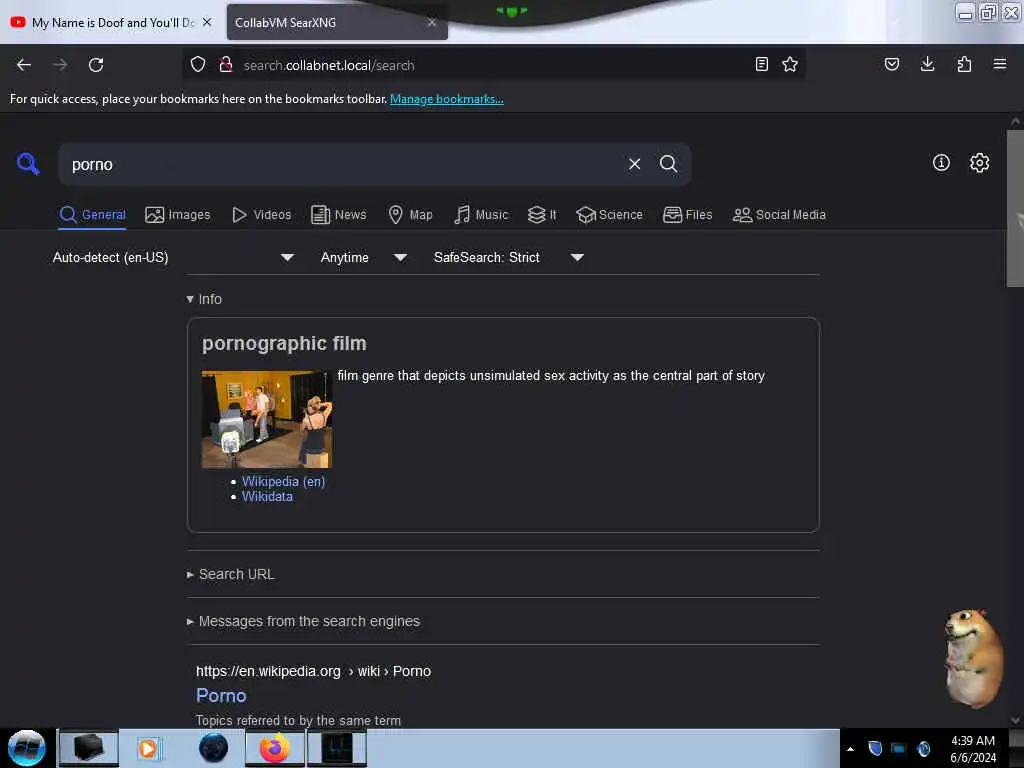
Task: Submit search with the magnifier button
Action: click(668, 164)
